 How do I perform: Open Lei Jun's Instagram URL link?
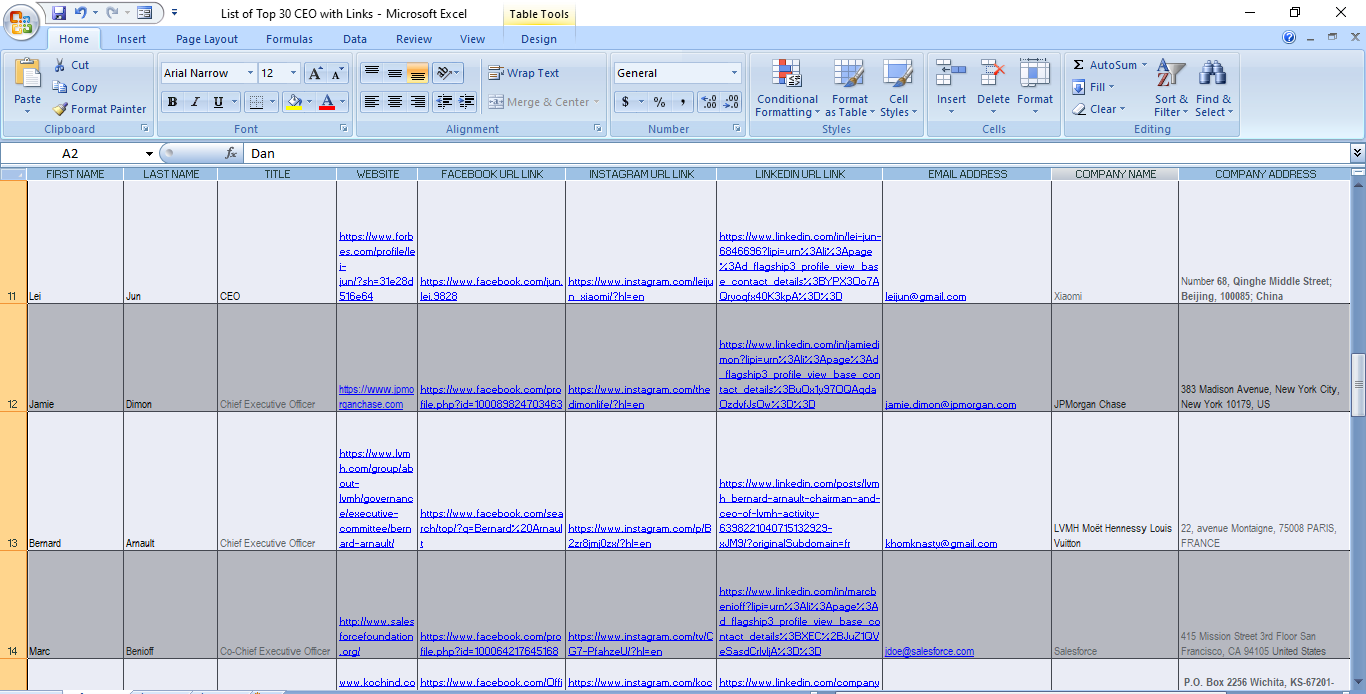point(640,289)
